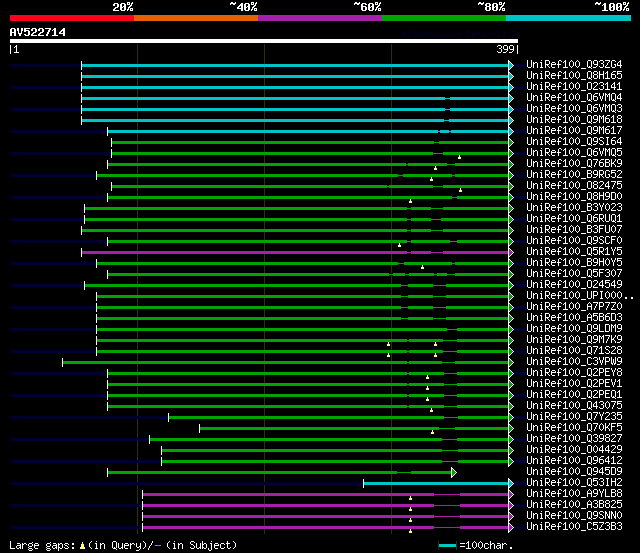Image resolution: width=640 pixels, height=553 pixels.
Task: Click UniRef100_A3B825 label
Action: [574, 505]
